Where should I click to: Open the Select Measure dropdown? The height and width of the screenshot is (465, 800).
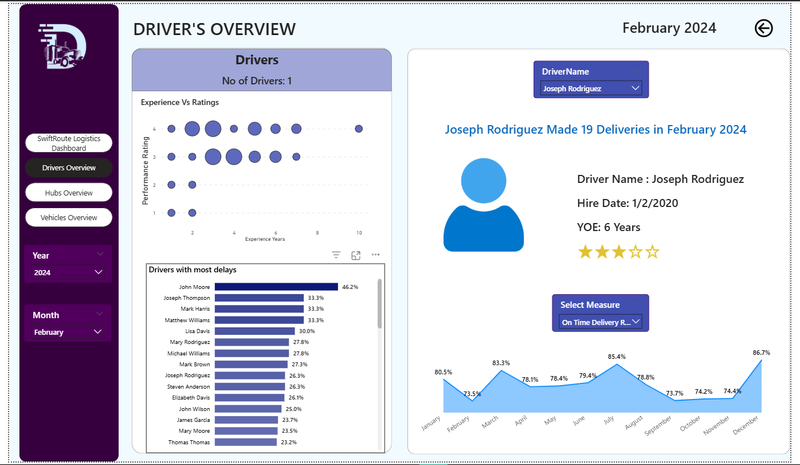[601, 322]
